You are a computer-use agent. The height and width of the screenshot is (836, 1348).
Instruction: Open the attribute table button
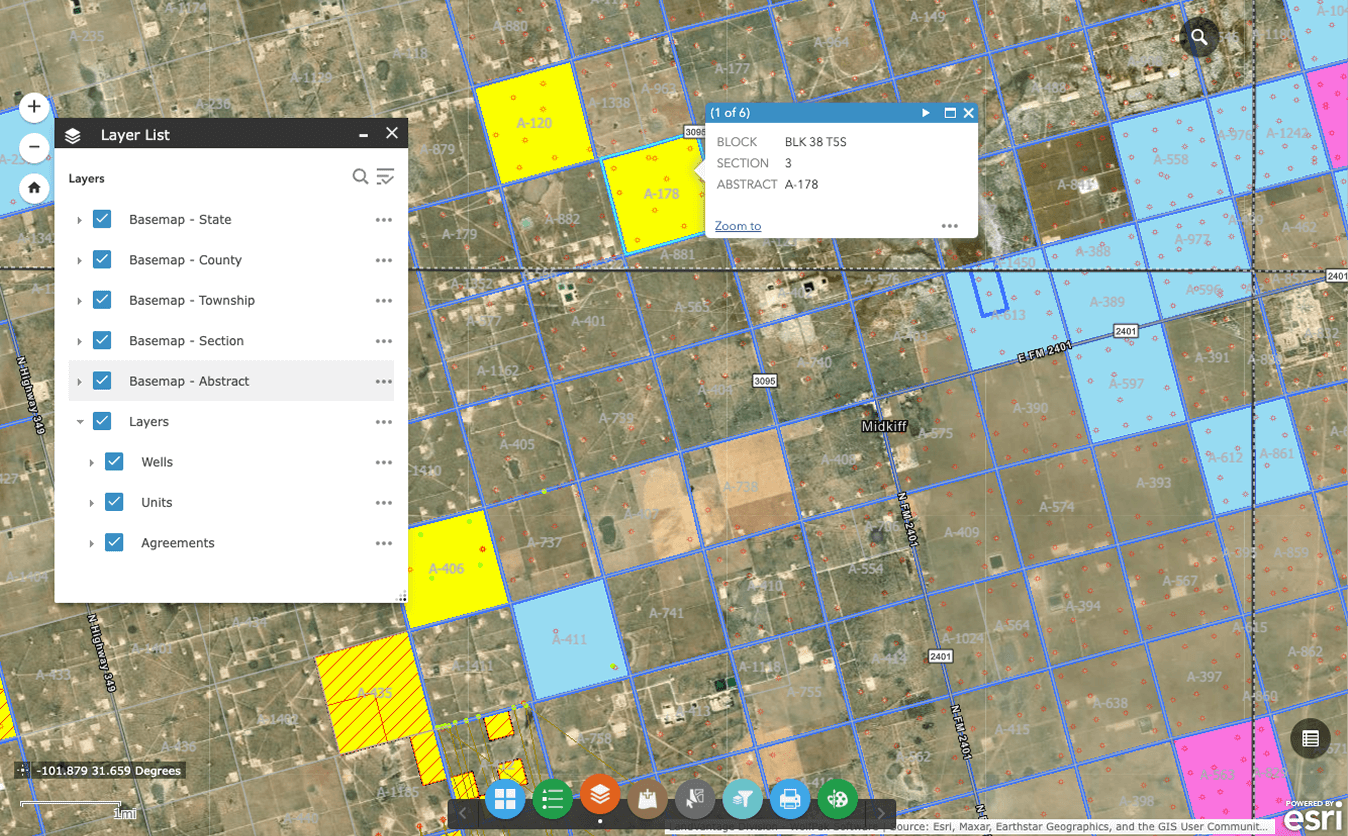[x=1310, y=739]
